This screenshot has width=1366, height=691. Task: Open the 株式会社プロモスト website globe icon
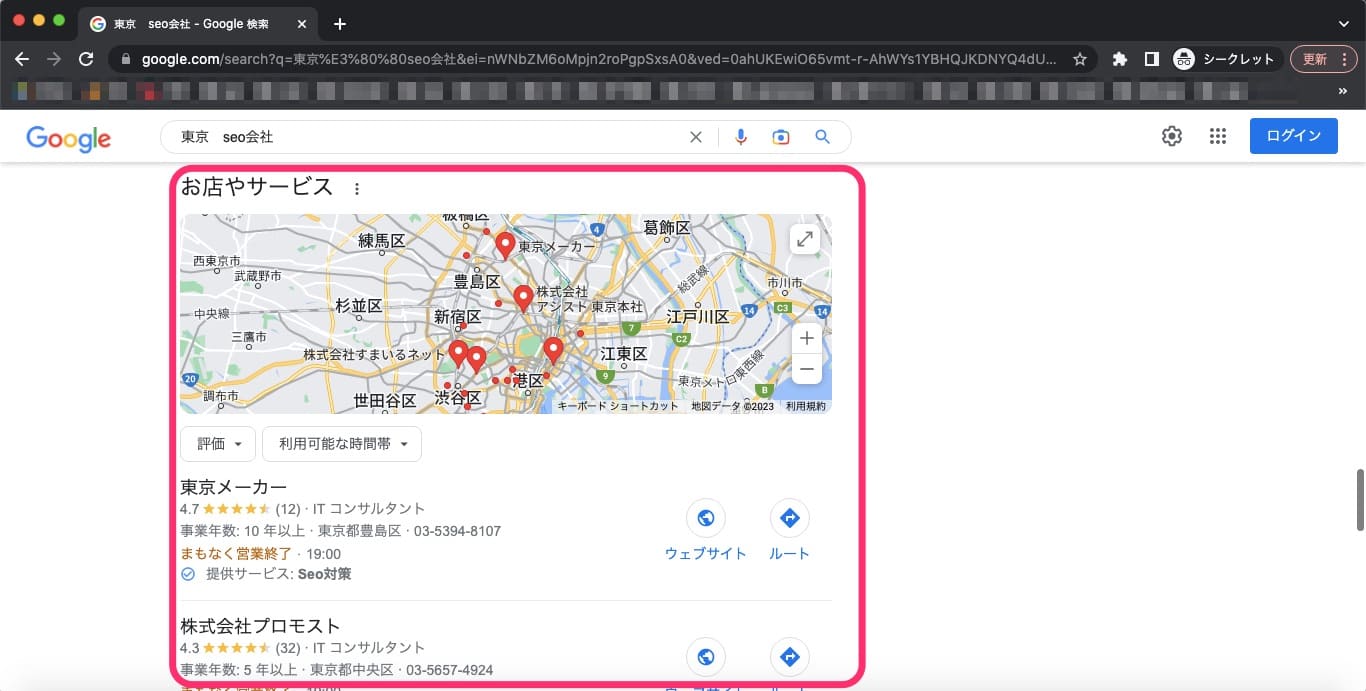point(706,657)
